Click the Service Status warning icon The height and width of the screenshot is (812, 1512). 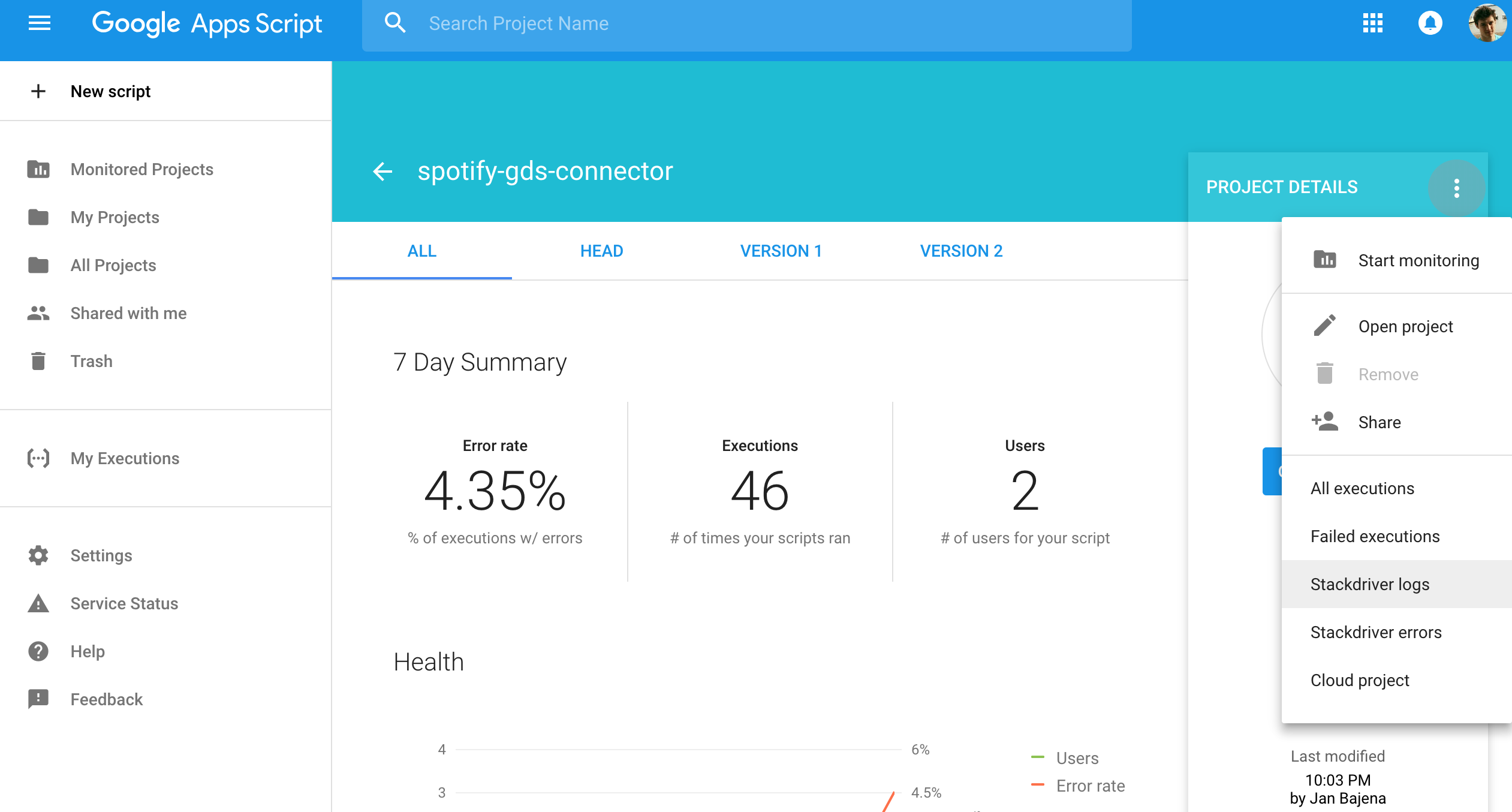38,603
